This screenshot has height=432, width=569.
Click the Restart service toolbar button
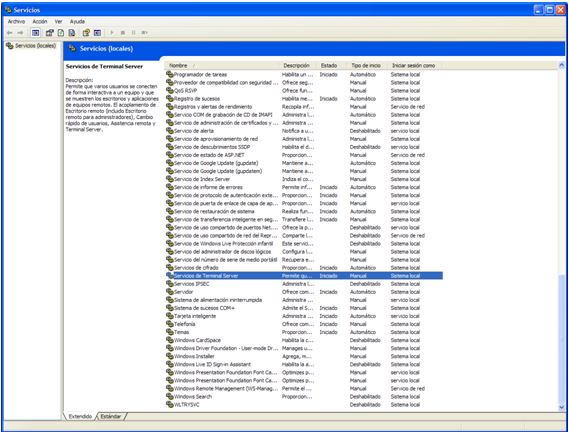pyautogui.click(x=144, y=33)
